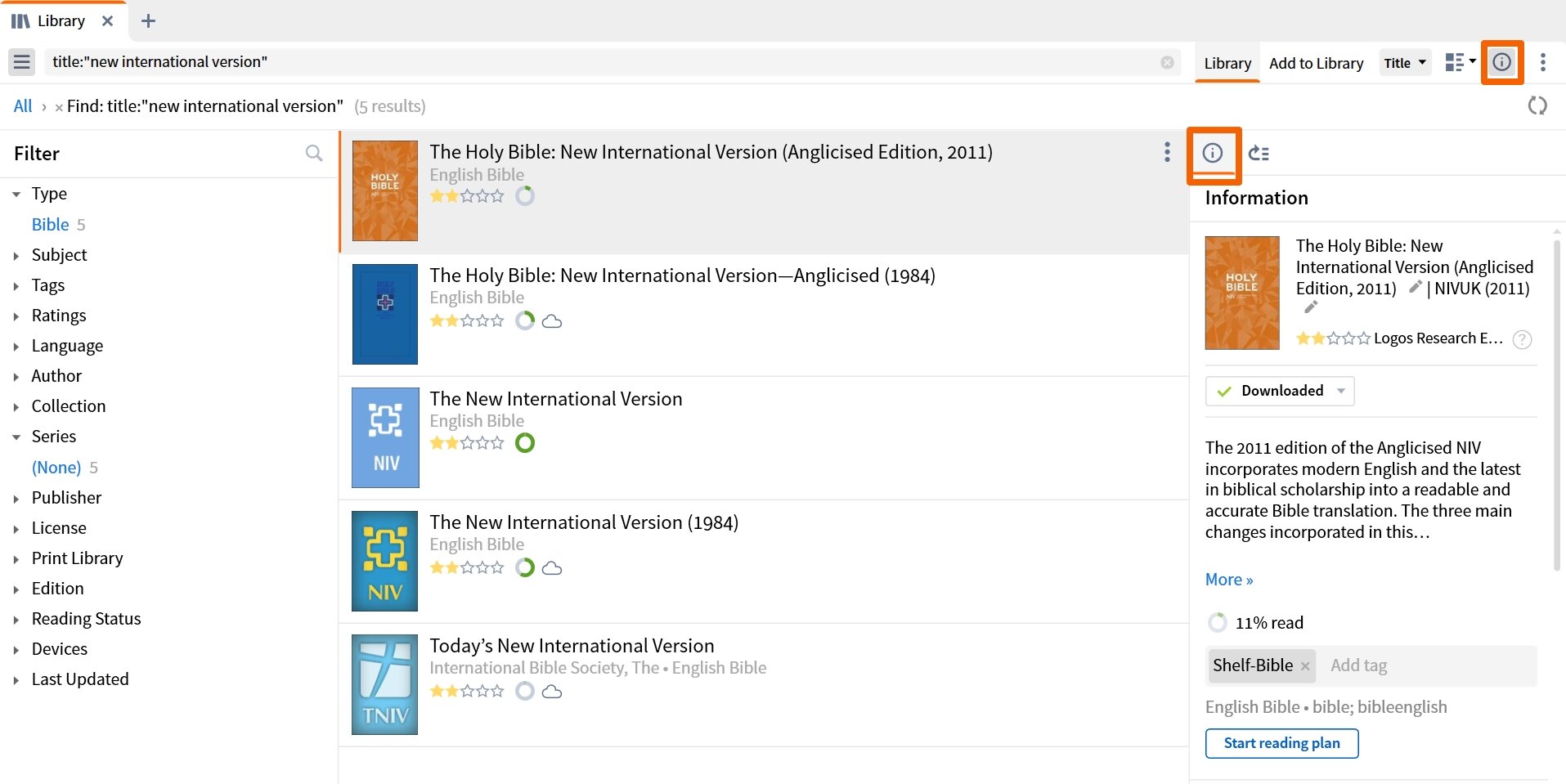The height and width of the screenshot is (784, 1566).
Task: Collapse the Type filter section
Action: [16, 195]
